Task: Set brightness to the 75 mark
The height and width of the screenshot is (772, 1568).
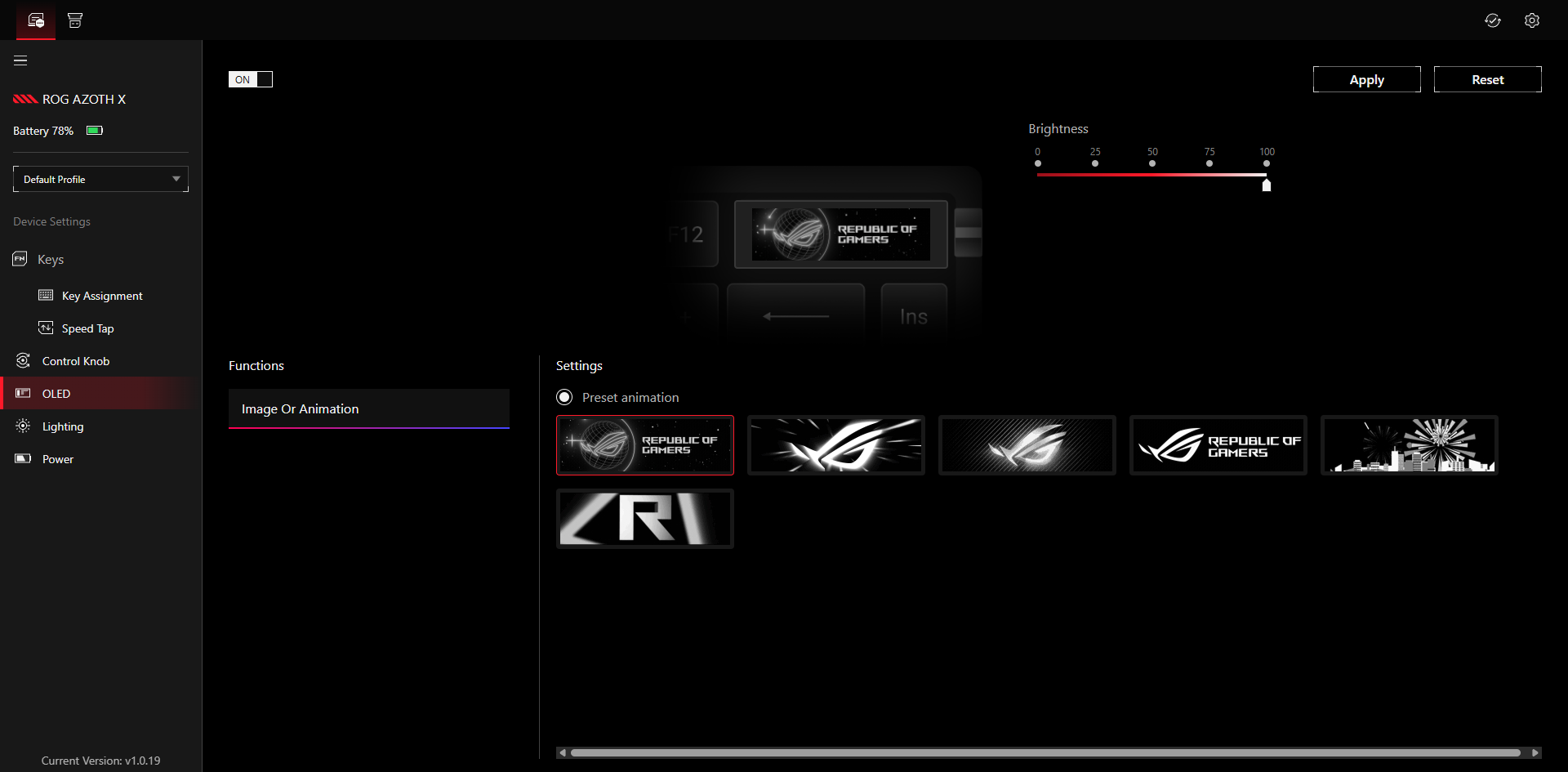Action: tap(1209, 163)
